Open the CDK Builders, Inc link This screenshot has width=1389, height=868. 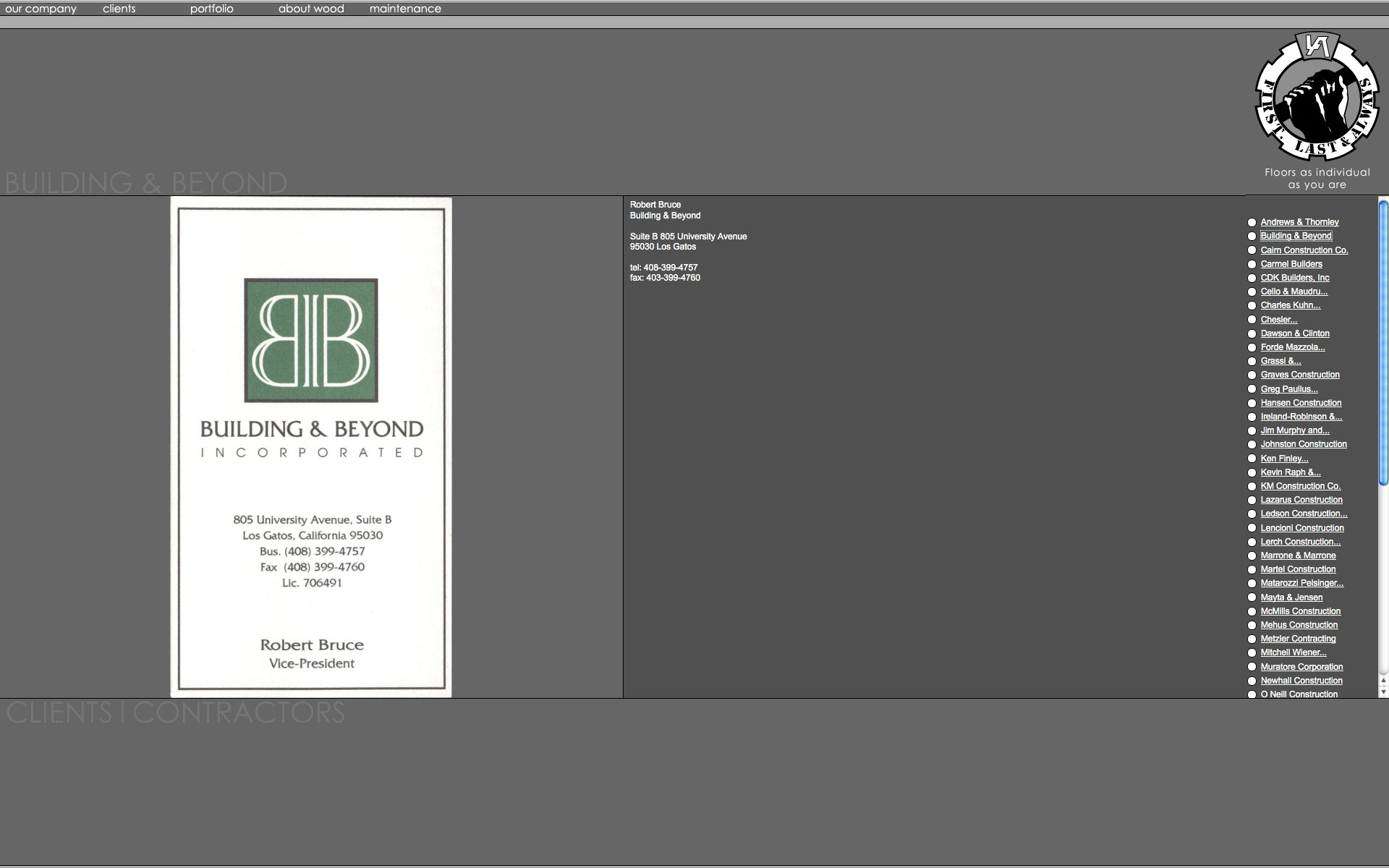(1295, 278)
